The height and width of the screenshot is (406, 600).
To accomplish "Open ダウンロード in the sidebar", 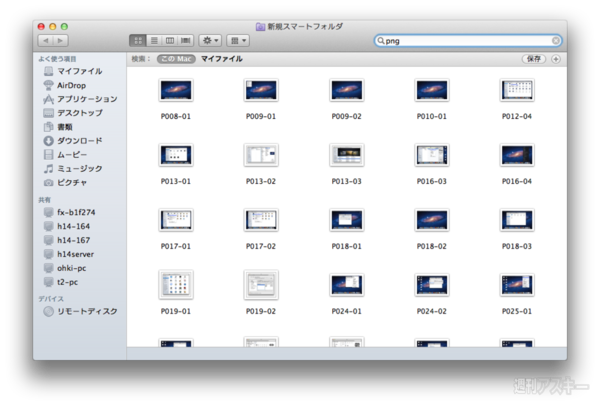I will [x=73, y=141].
